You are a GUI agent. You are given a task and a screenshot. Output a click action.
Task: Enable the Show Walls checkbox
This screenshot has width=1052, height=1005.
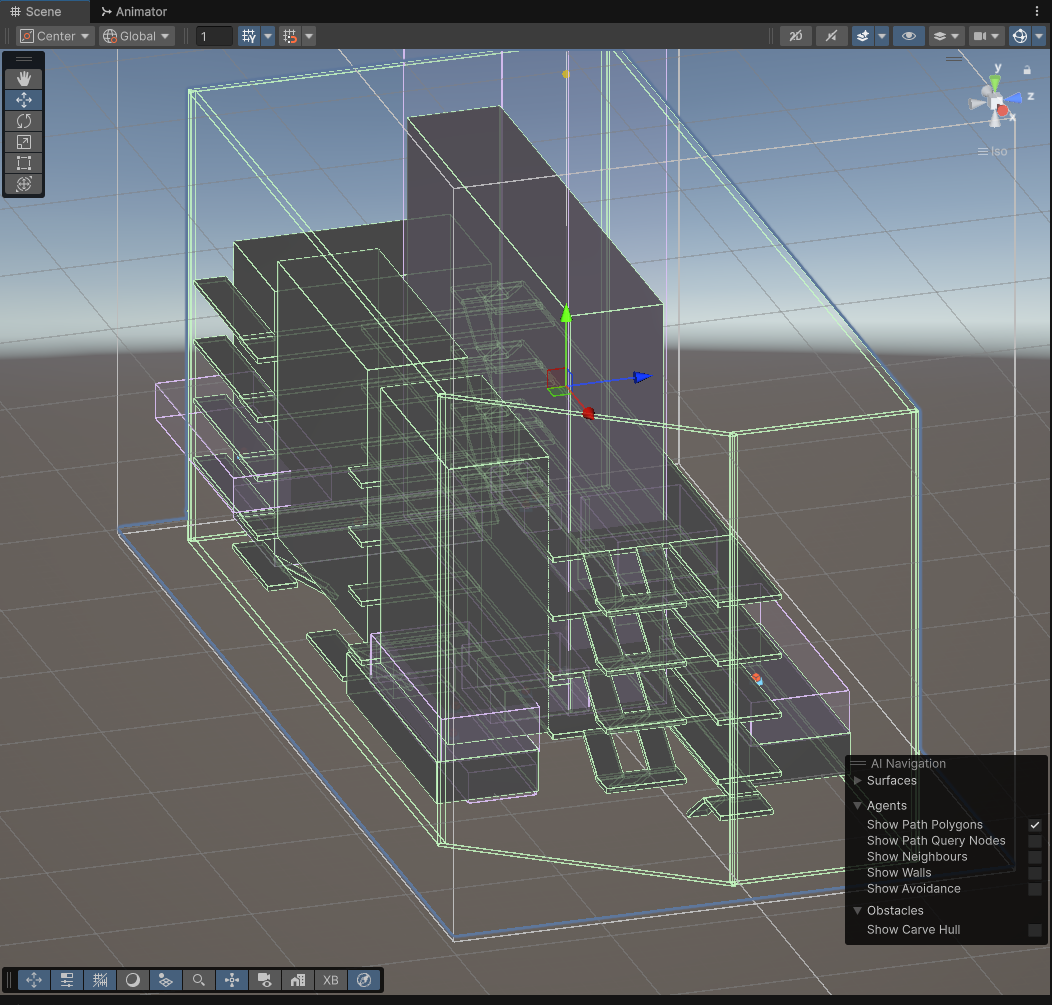1035,873
